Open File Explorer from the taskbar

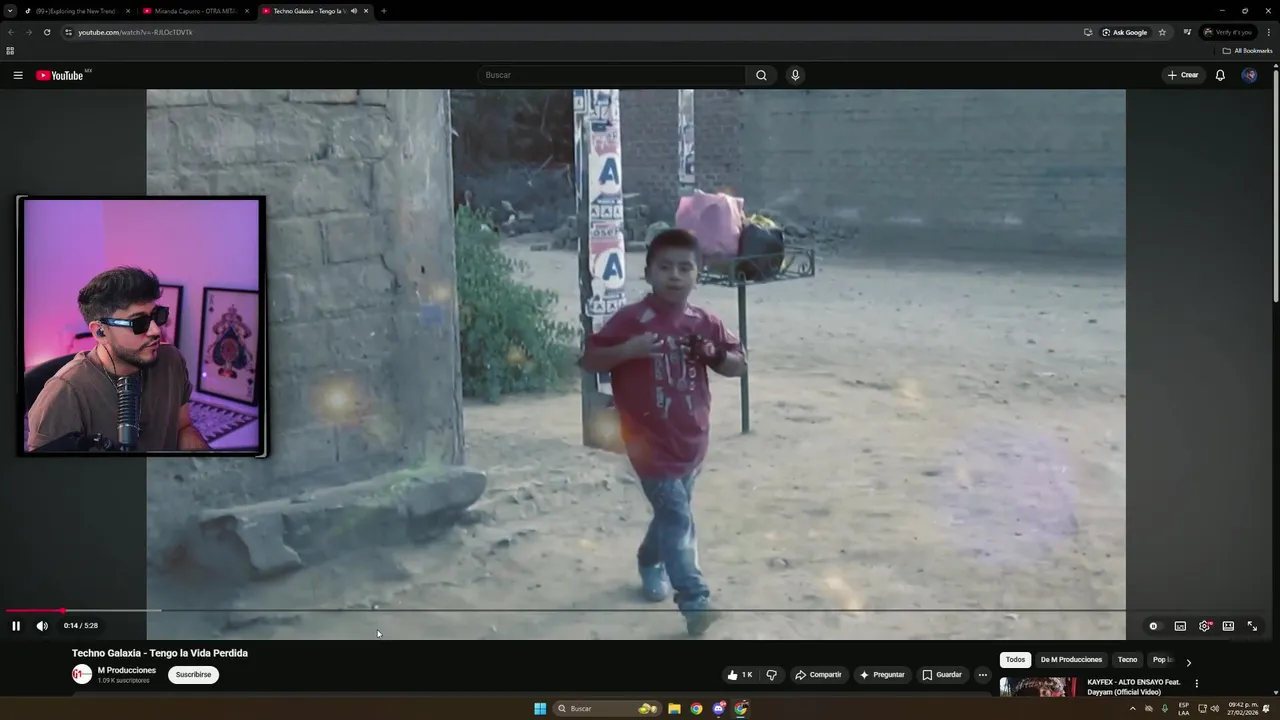coord(675,709)
